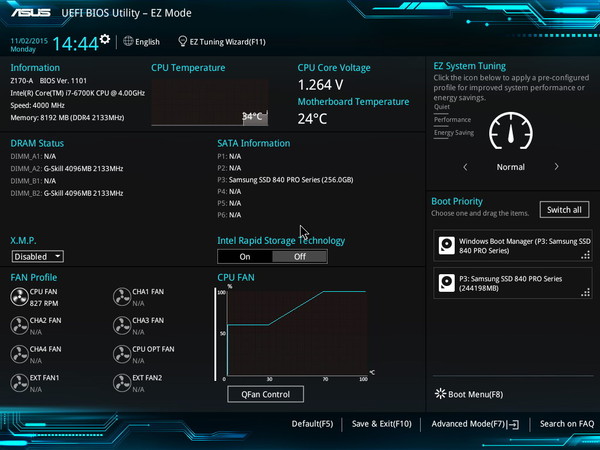Screen dimensions: 600x450
Task: Turn Intel Rapid Storage Technology Off
Action: click(300, 257)
